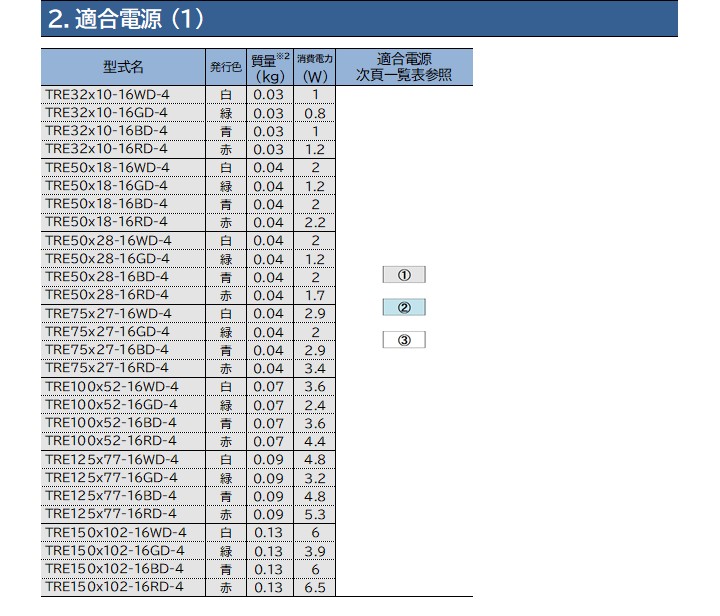Select model TRE32x10-16RD-4
The height and width of the screenshot is (616, 720).
coord(107,149)
